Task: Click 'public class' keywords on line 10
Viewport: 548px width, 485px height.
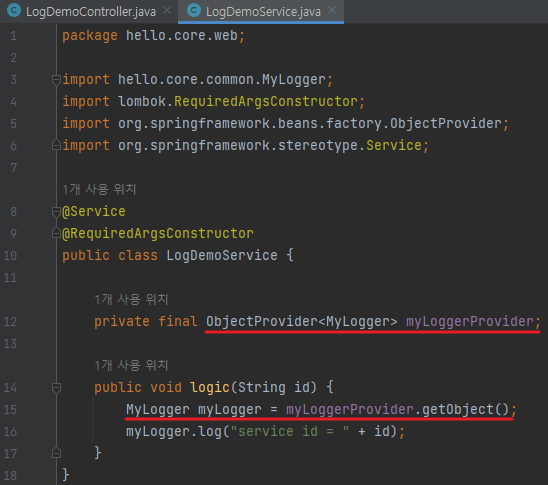Action: click(110, 255)
